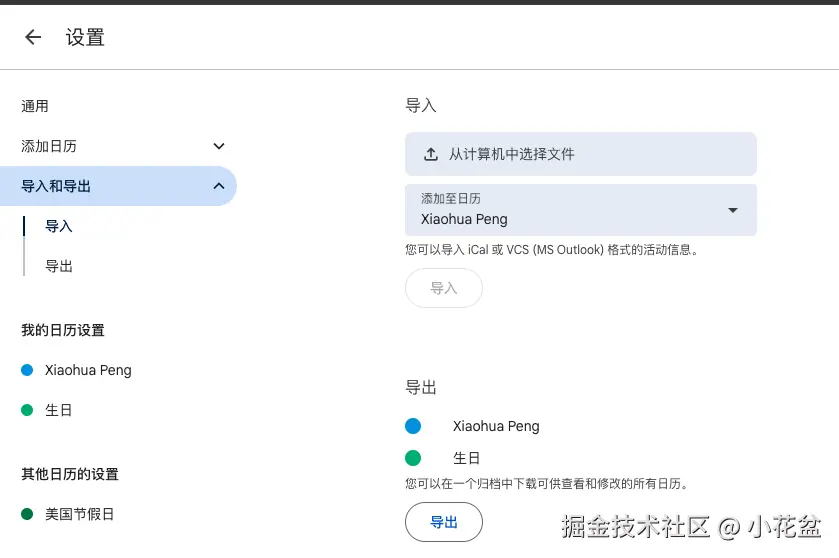Click dark green dot beside 美国节假日
Screen dimensions: 839x558
27,514
